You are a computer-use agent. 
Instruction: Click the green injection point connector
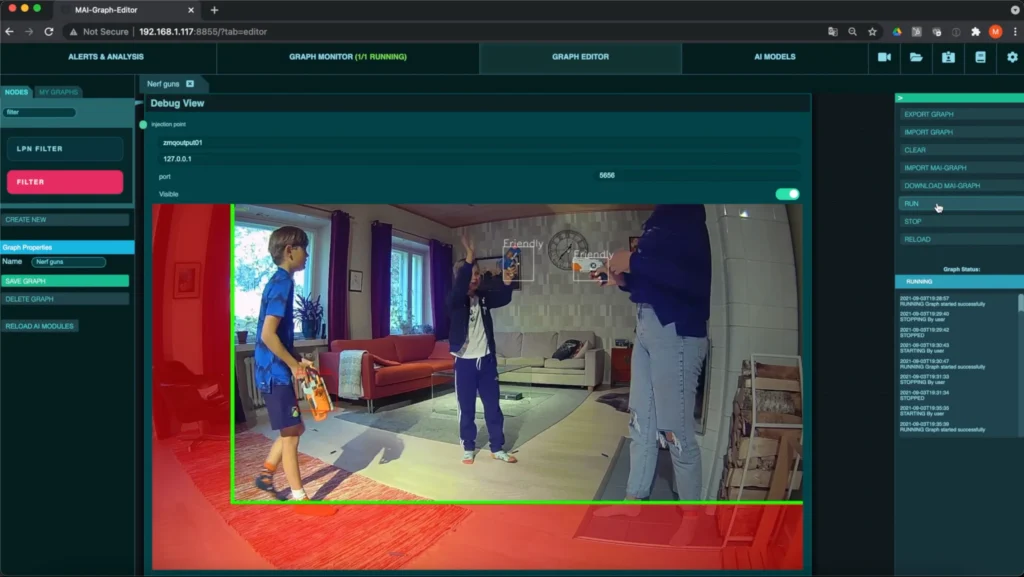coord(143,124)
